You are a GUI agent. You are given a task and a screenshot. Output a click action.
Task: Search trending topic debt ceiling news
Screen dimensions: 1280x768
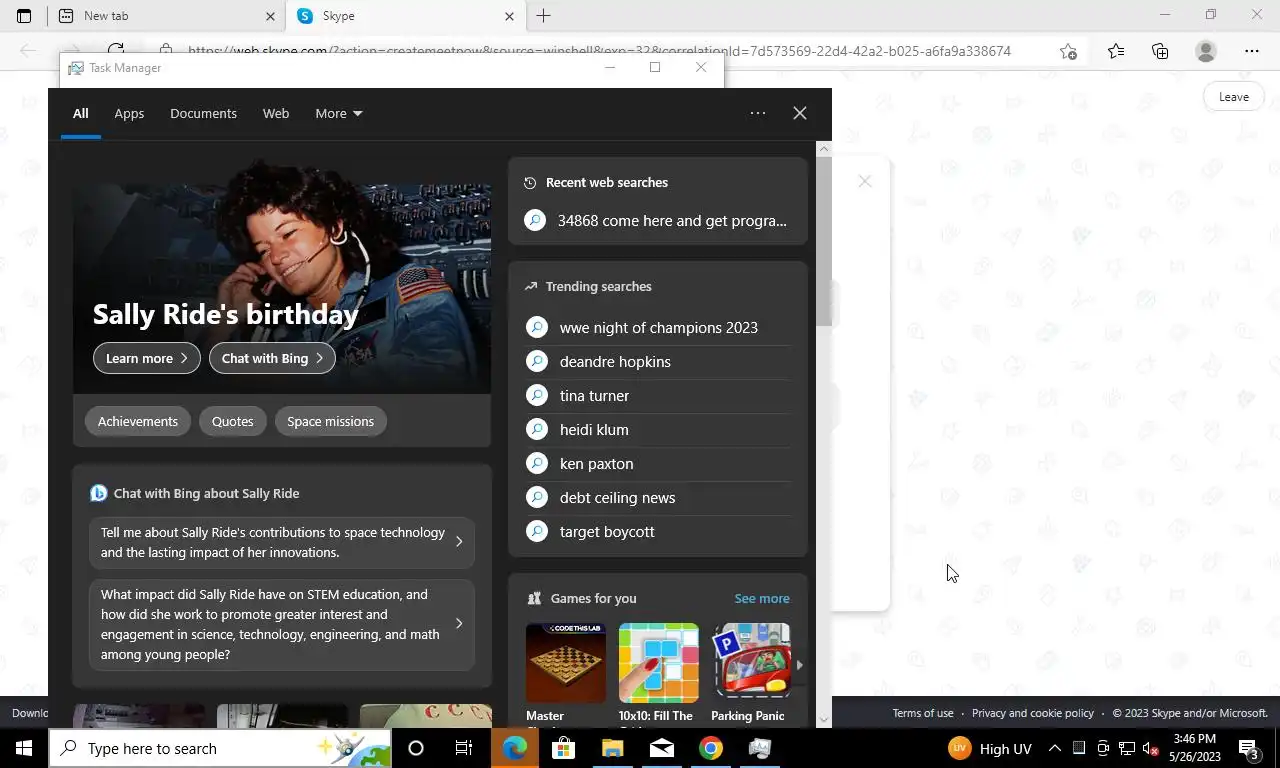(657, 497)
